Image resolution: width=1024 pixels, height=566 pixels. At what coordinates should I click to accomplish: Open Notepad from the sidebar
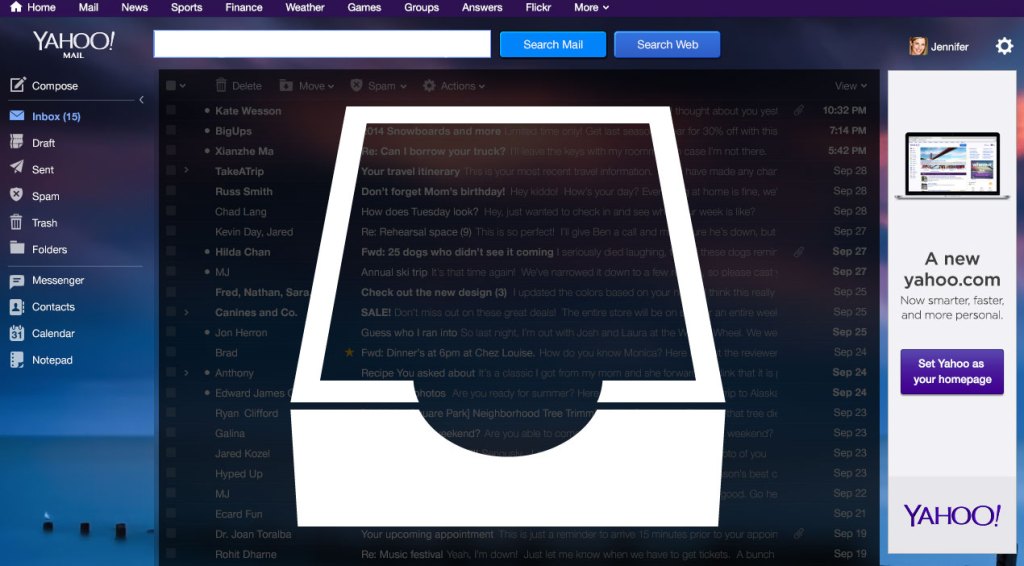[x=41, y=360]
